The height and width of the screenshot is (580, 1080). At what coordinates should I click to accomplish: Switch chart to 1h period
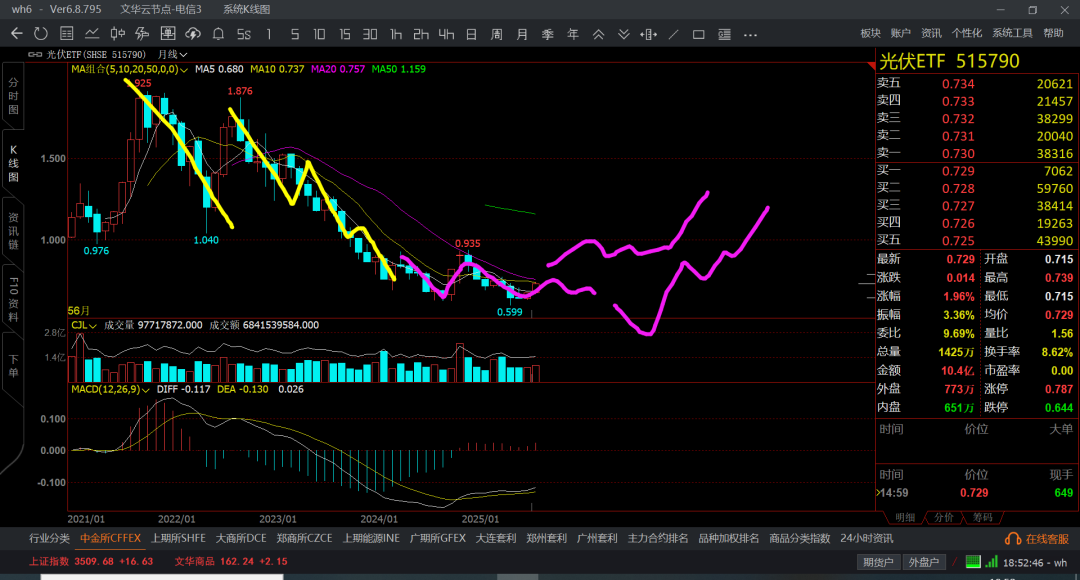click(x=395, y=34)
